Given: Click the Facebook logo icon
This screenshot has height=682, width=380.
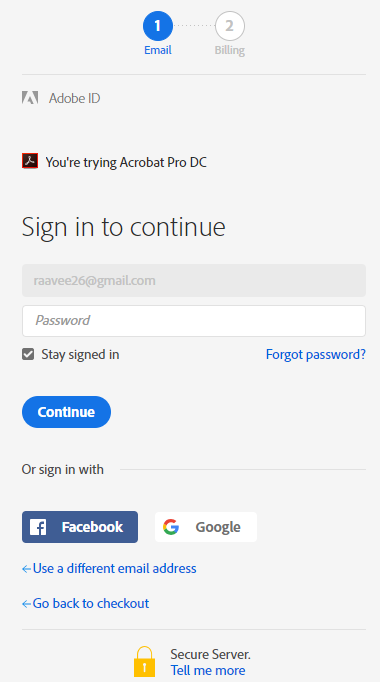Looking at the screenshot, I should point(38,527).
